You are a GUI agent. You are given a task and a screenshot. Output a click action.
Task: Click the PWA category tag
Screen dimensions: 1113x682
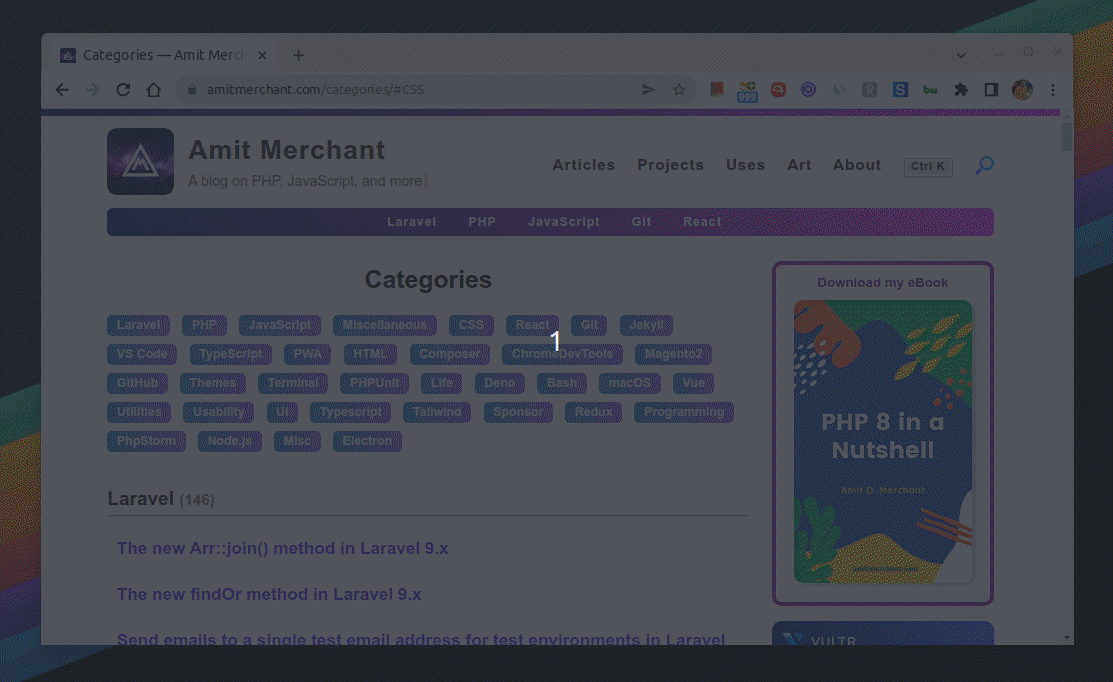coord(307,354)
